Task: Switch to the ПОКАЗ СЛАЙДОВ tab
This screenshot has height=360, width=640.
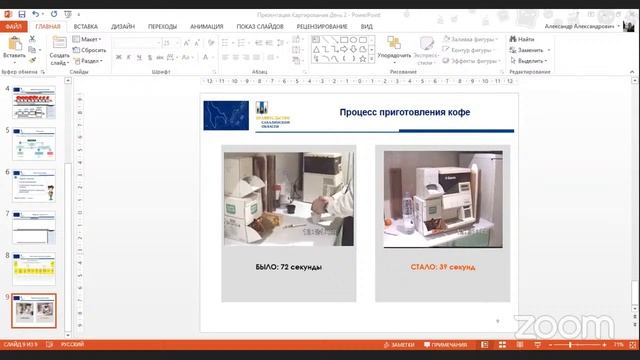Action: pyautogui.click(x=260, y=27)
